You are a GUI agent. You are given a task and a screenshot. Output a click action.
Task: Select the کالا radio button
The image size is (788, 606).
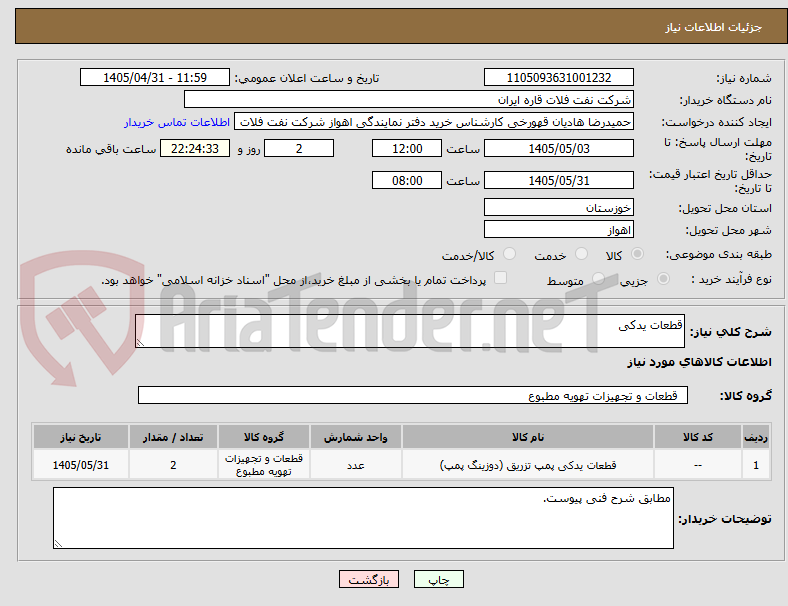coord(637,254)
